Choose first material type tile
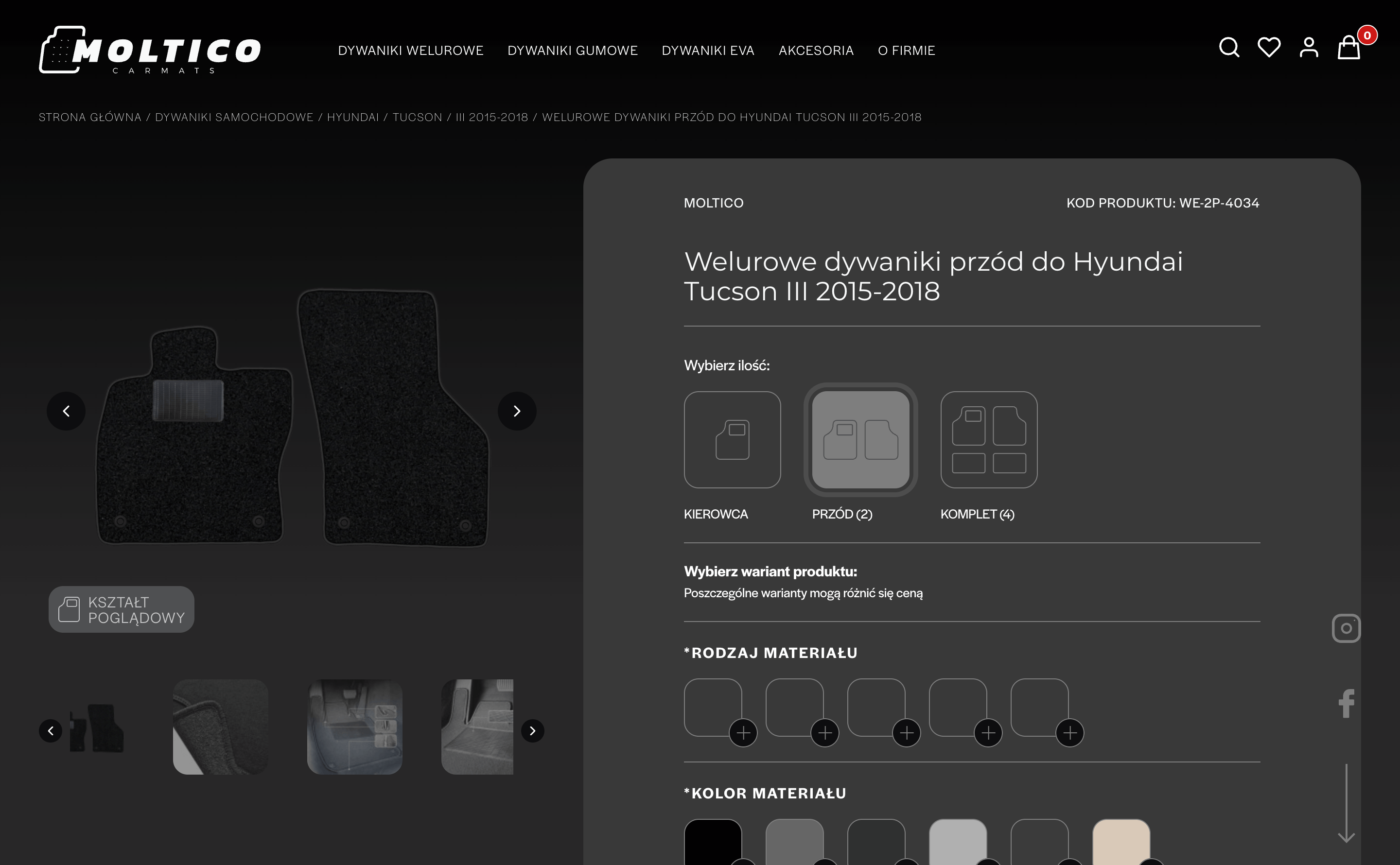 click(713, 707)
